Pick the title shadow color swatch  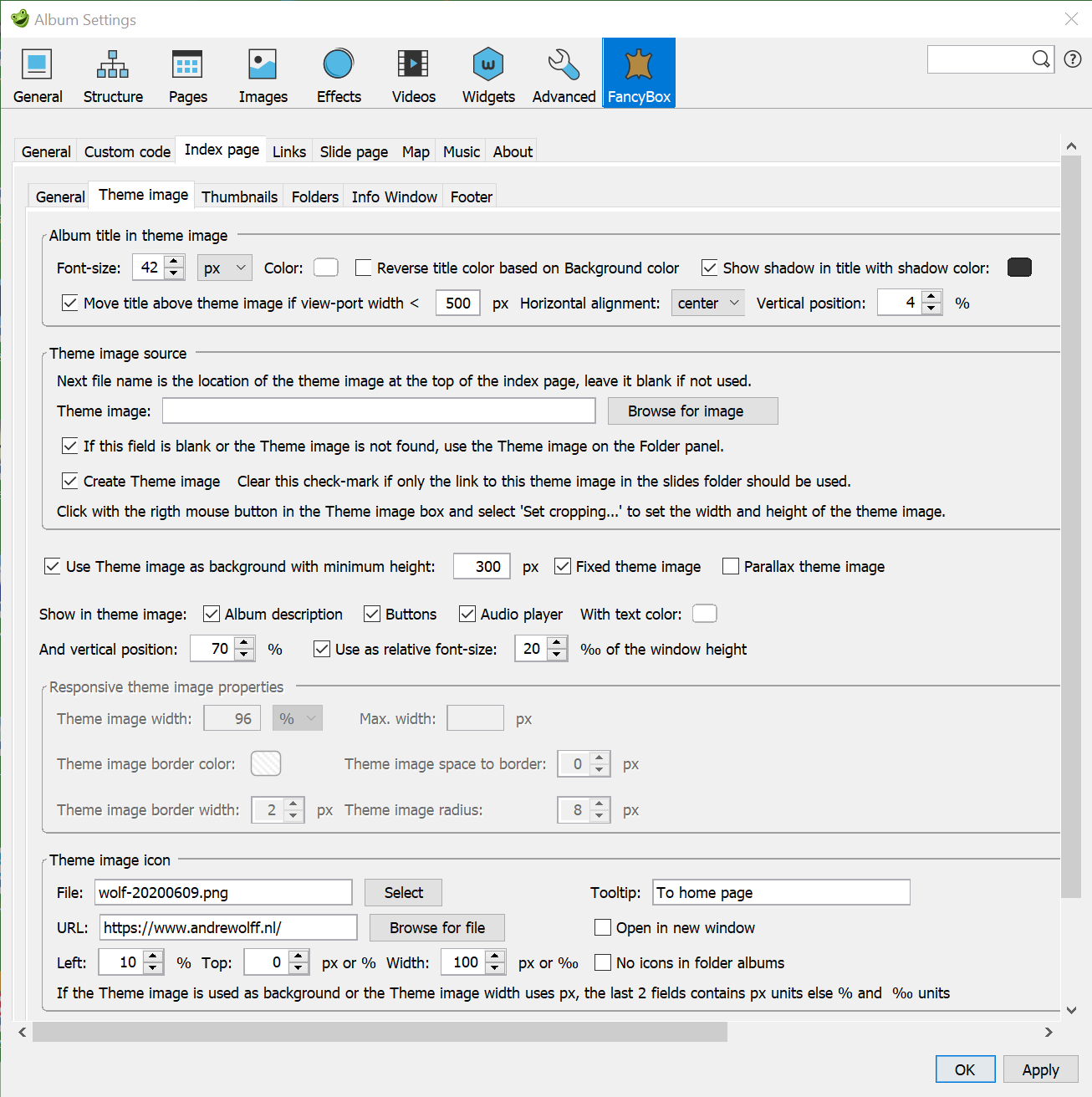(x=1019, y=268)
